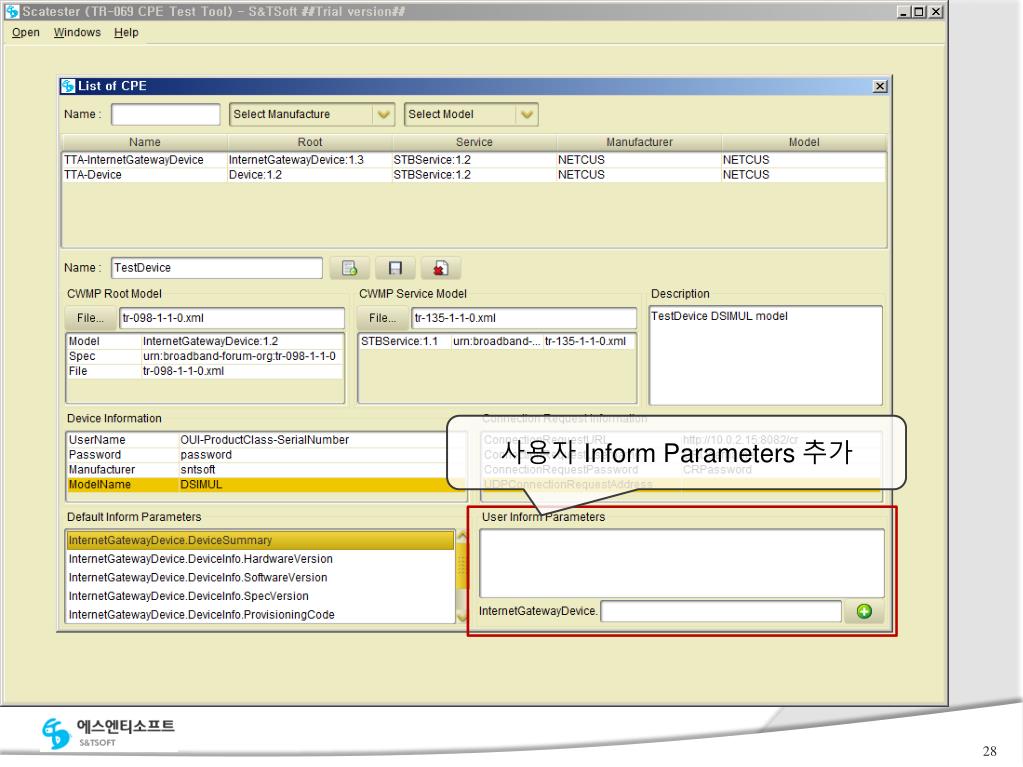Click the delete CPE red icon
This screenshot has height=767, width=1023.
click(x=441, y=268)
